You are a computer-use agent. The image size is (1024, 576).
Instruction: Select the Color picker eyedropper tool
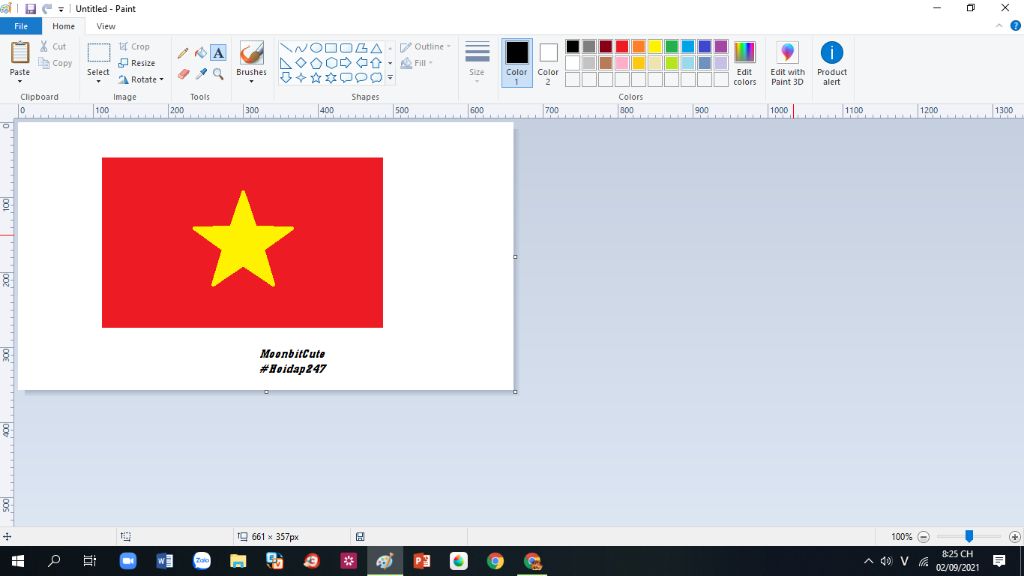(x=200, y=74)
